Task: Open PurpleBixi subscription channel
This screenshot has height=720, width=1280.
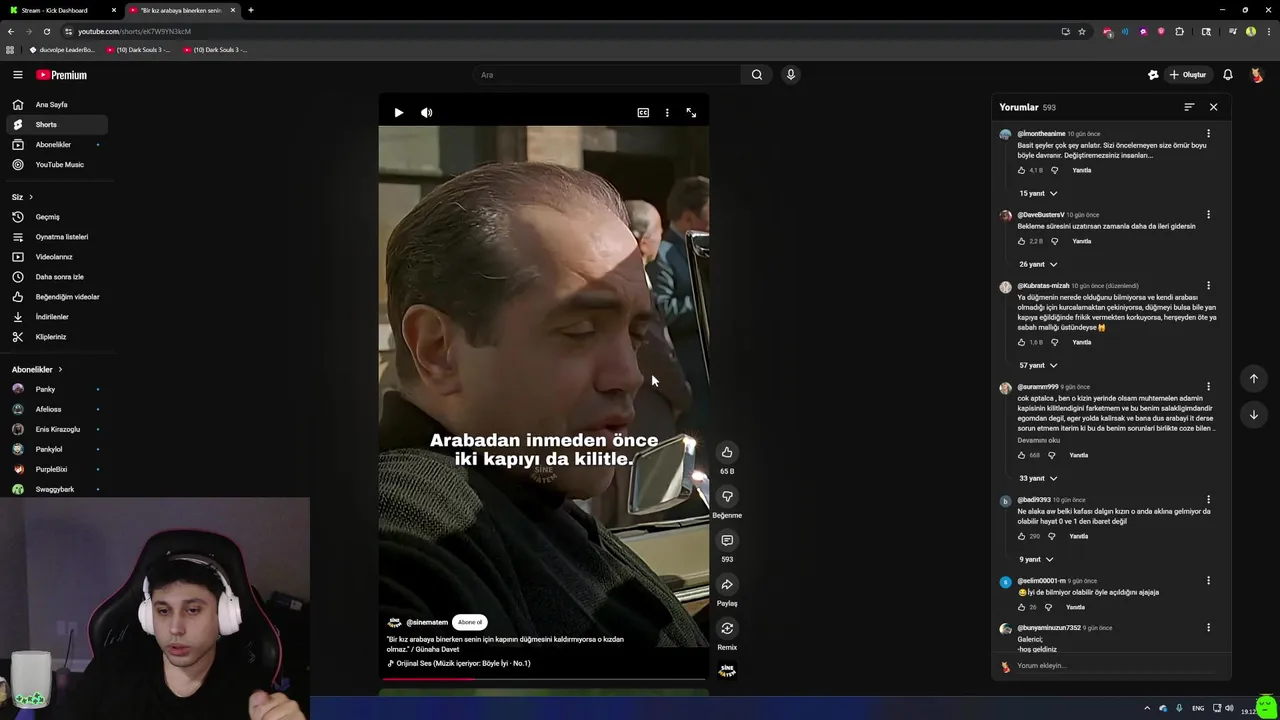Action: tap(57, 469)
